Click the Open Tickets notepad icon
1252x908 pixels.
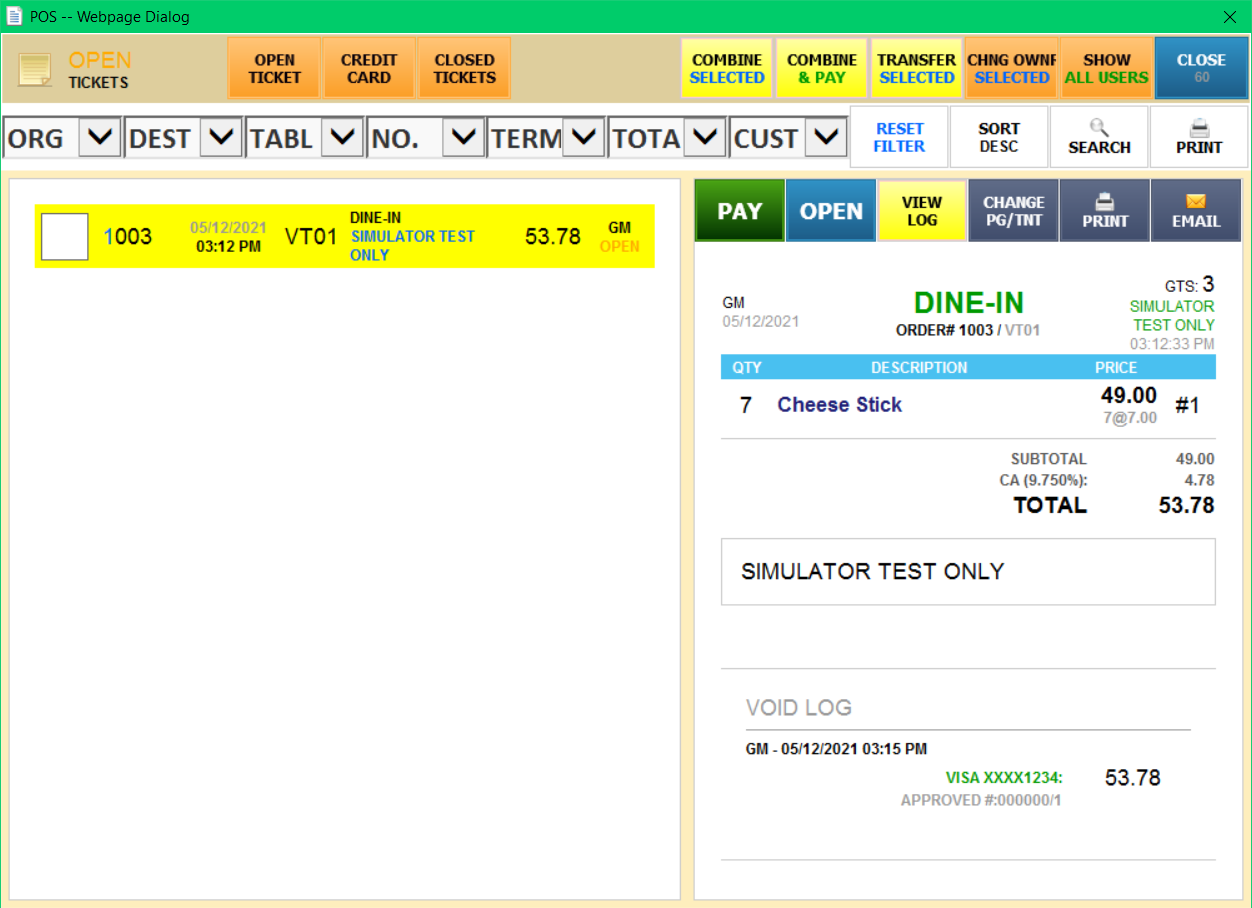point(35,69)
